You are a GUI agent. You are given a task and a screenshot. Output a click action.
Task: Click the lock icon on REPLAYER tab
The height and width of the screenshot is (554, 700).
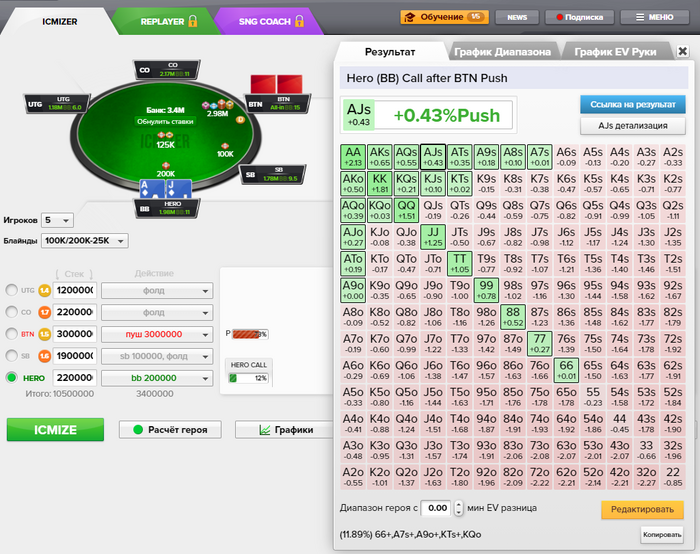coord(193,21)
